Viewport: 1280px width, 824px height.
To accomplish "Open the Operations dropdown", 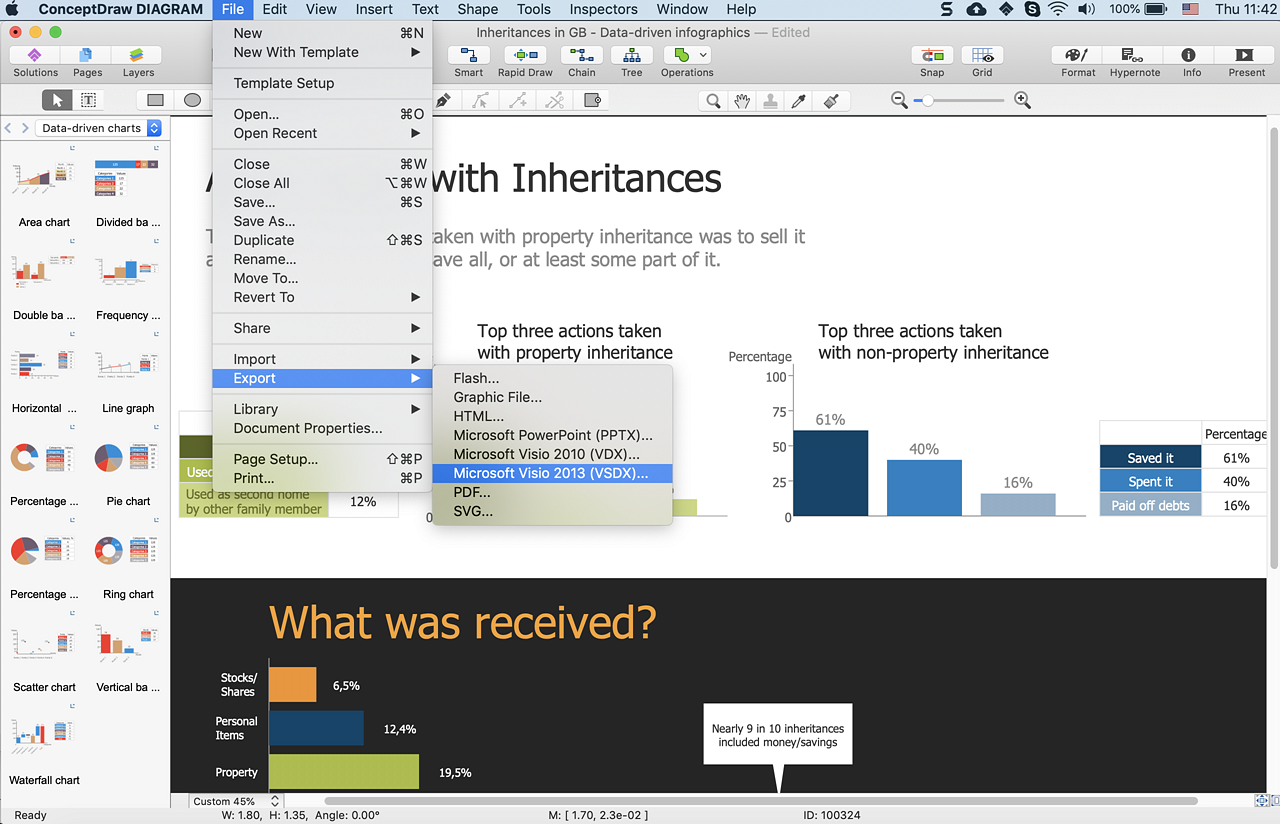I will 687,62.
